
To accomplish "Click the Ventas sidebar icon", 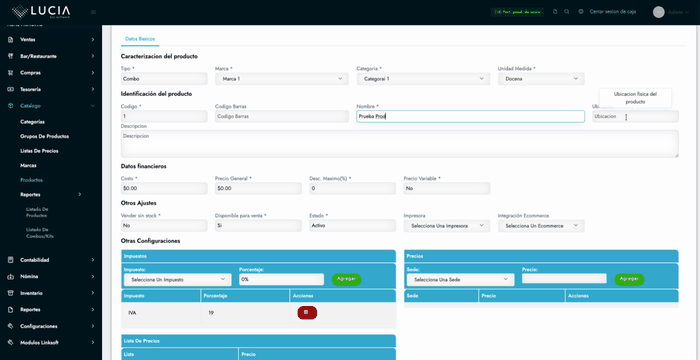I will tap(11, 40).
